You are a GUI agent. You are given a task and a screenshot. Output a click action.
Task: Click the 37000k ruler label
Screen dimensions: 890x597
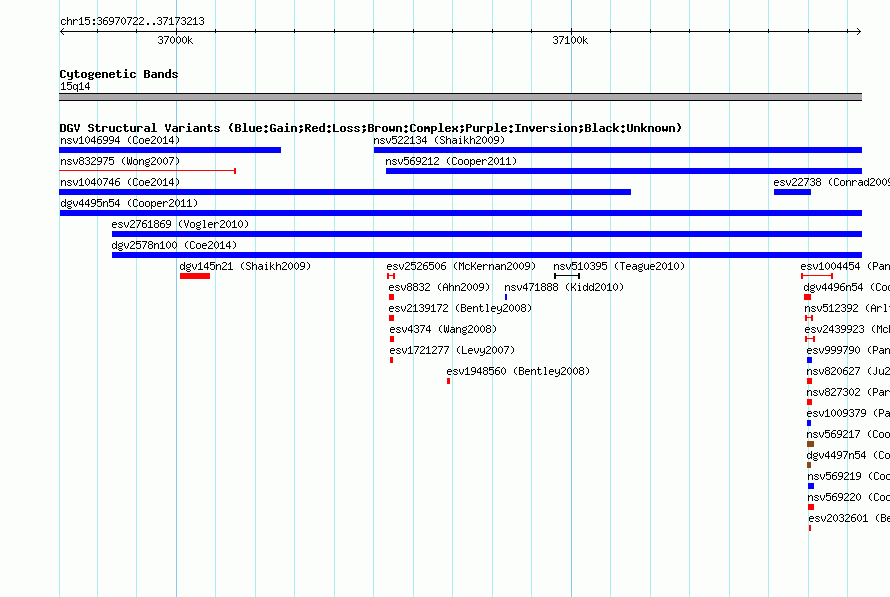click(175, 40)
